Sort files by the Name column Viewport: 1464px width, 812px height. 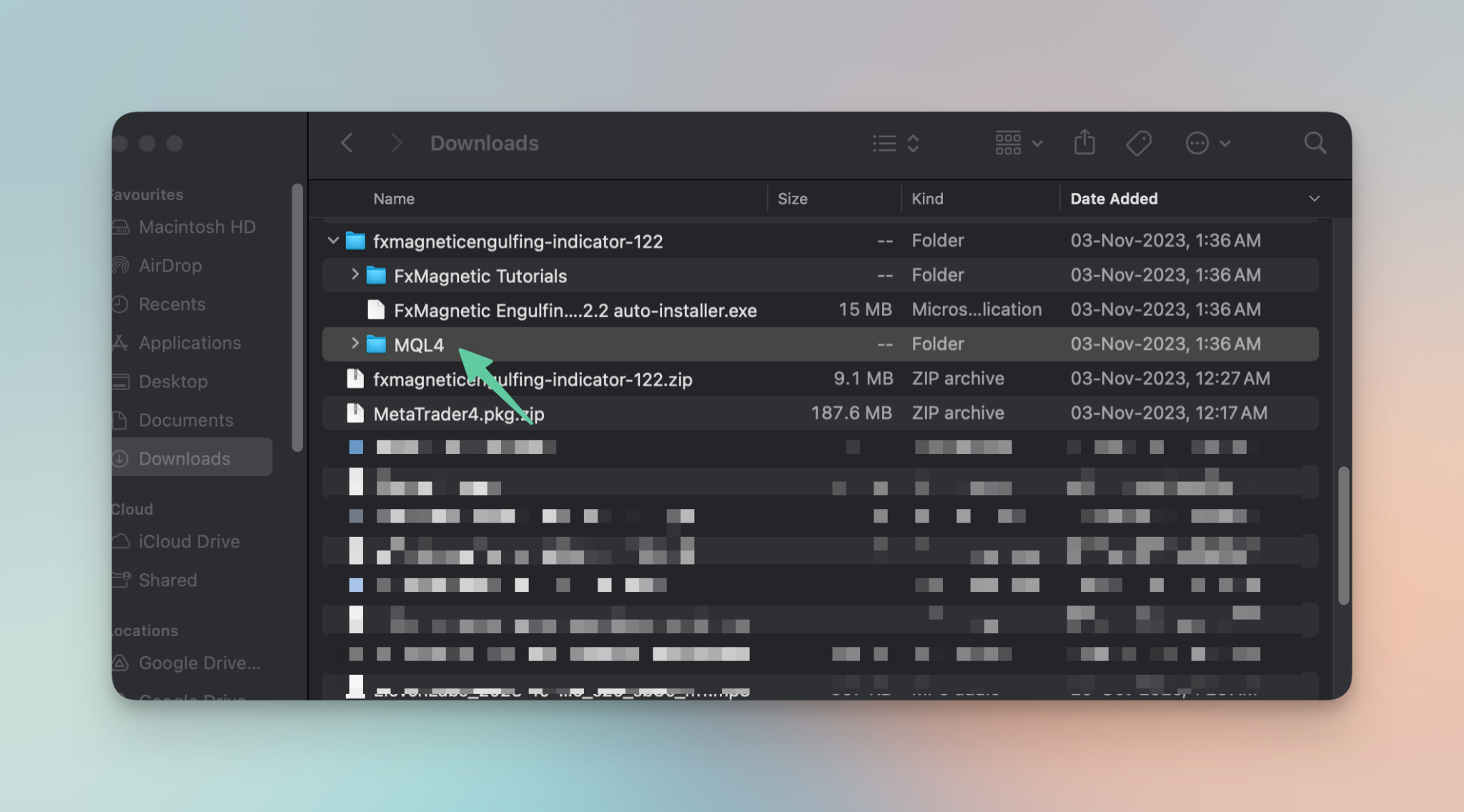point(393,199)
